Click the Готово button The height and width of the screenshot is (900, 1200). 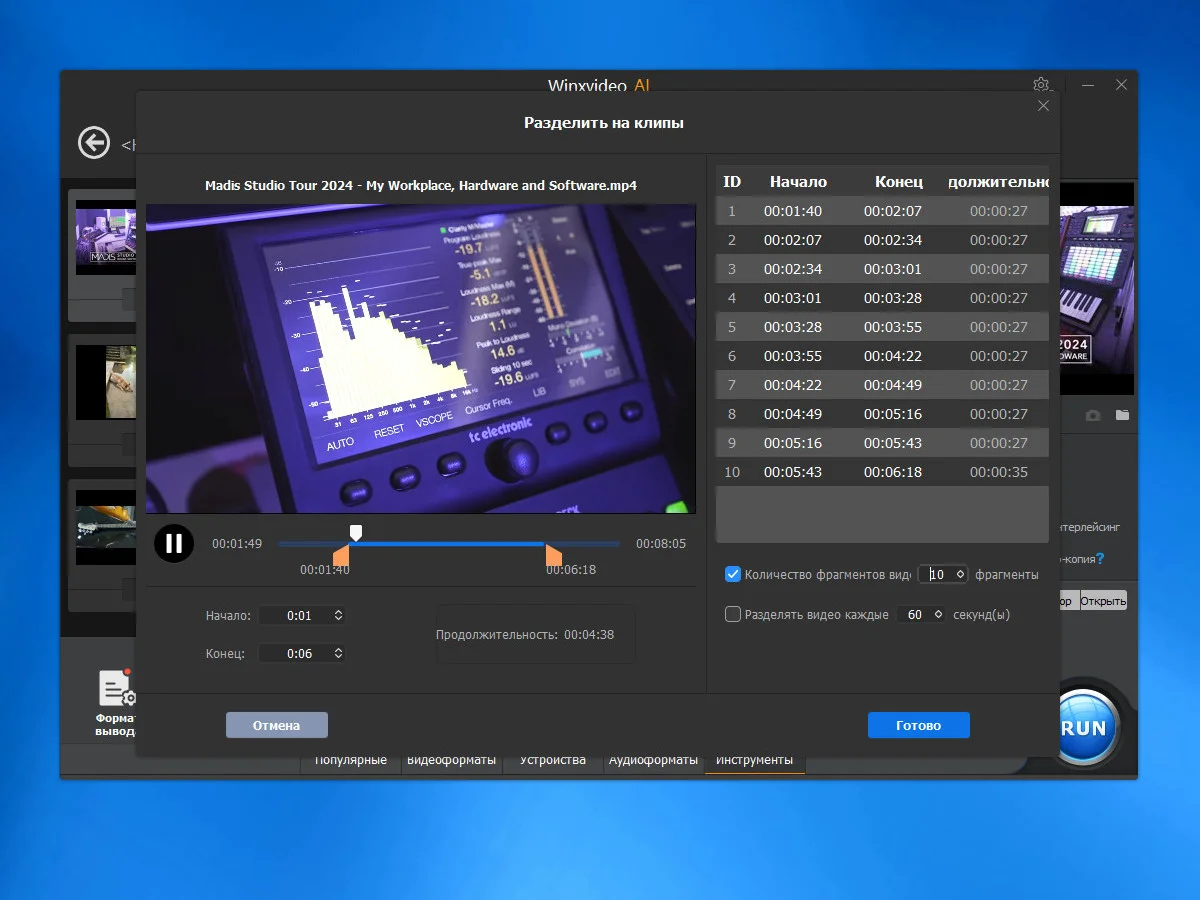(x=918, y=725)
